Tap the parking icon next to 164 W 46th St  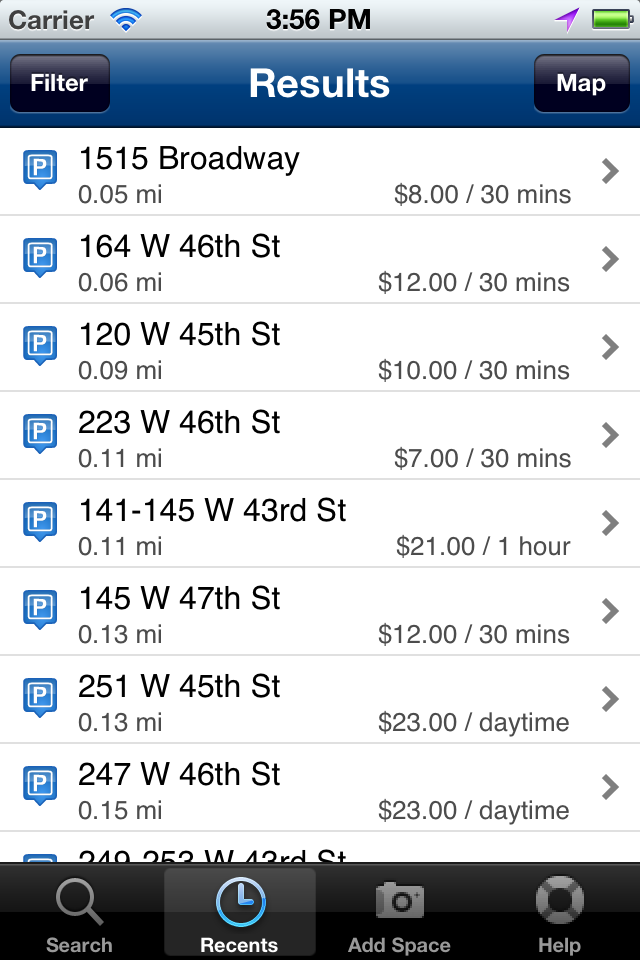[x=40, y=257]
